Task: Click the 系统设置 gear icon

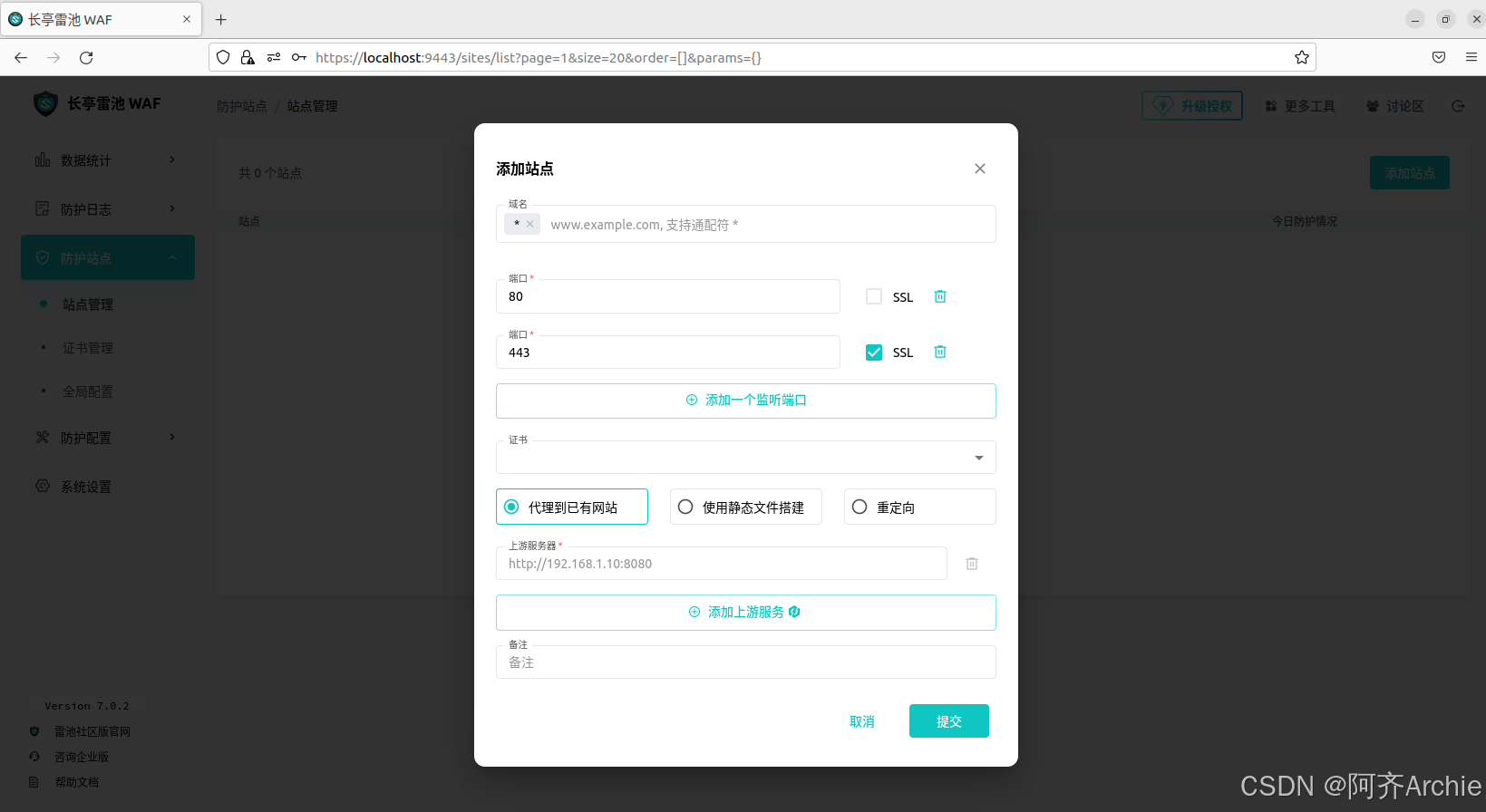Action: pos(43,486)
